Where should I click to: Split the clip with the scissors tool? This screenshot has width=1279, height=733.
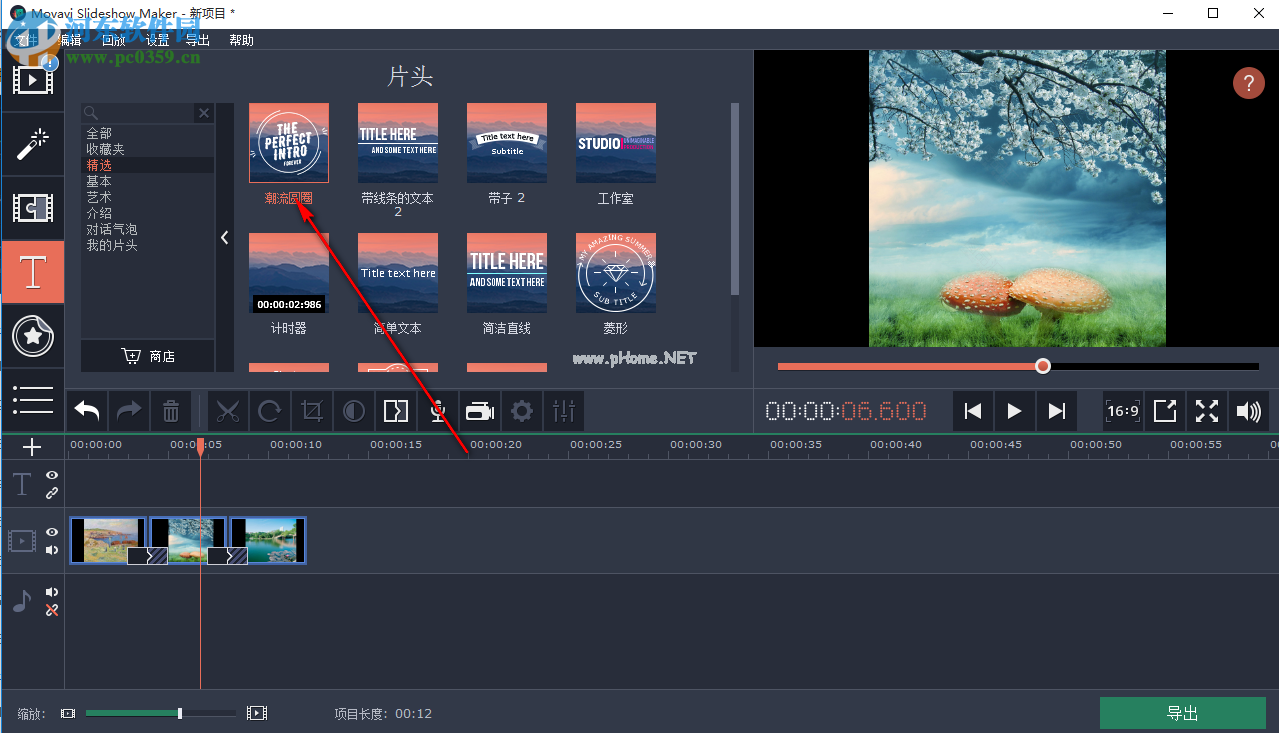228,410
